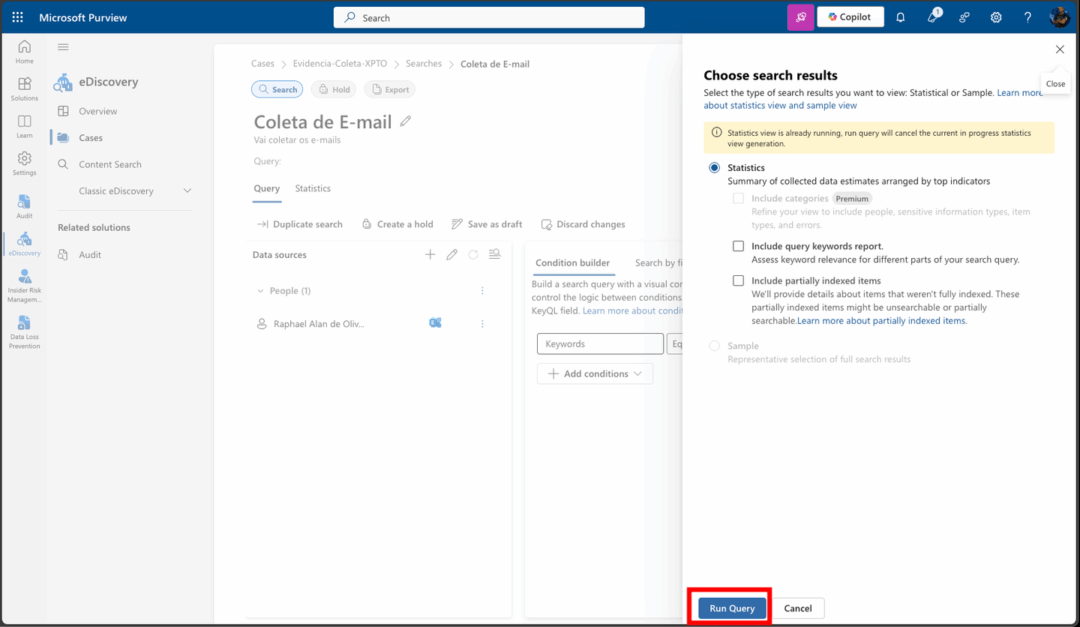Add a data source with the plus icon

(430, 254)
